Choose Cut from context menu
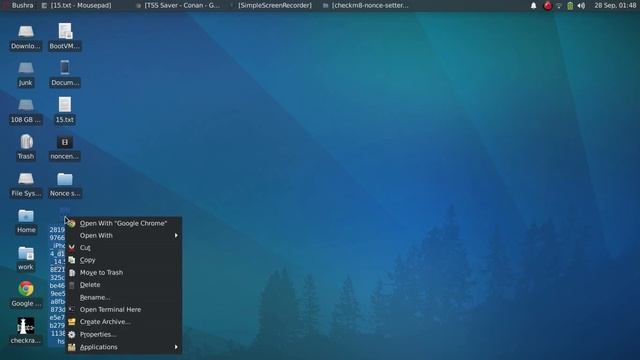Screen dimensions: 640x360 tap(124, 248)
